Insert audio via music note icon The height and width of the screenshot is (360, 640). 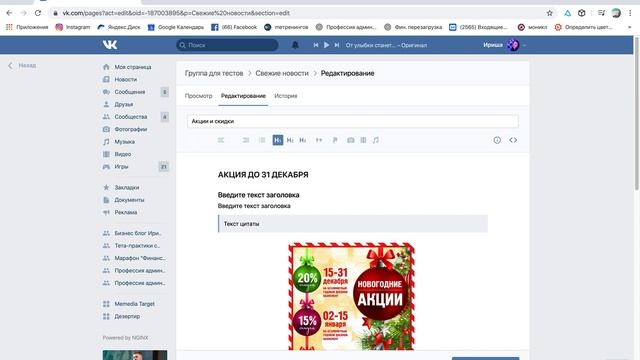pos(376,140)
